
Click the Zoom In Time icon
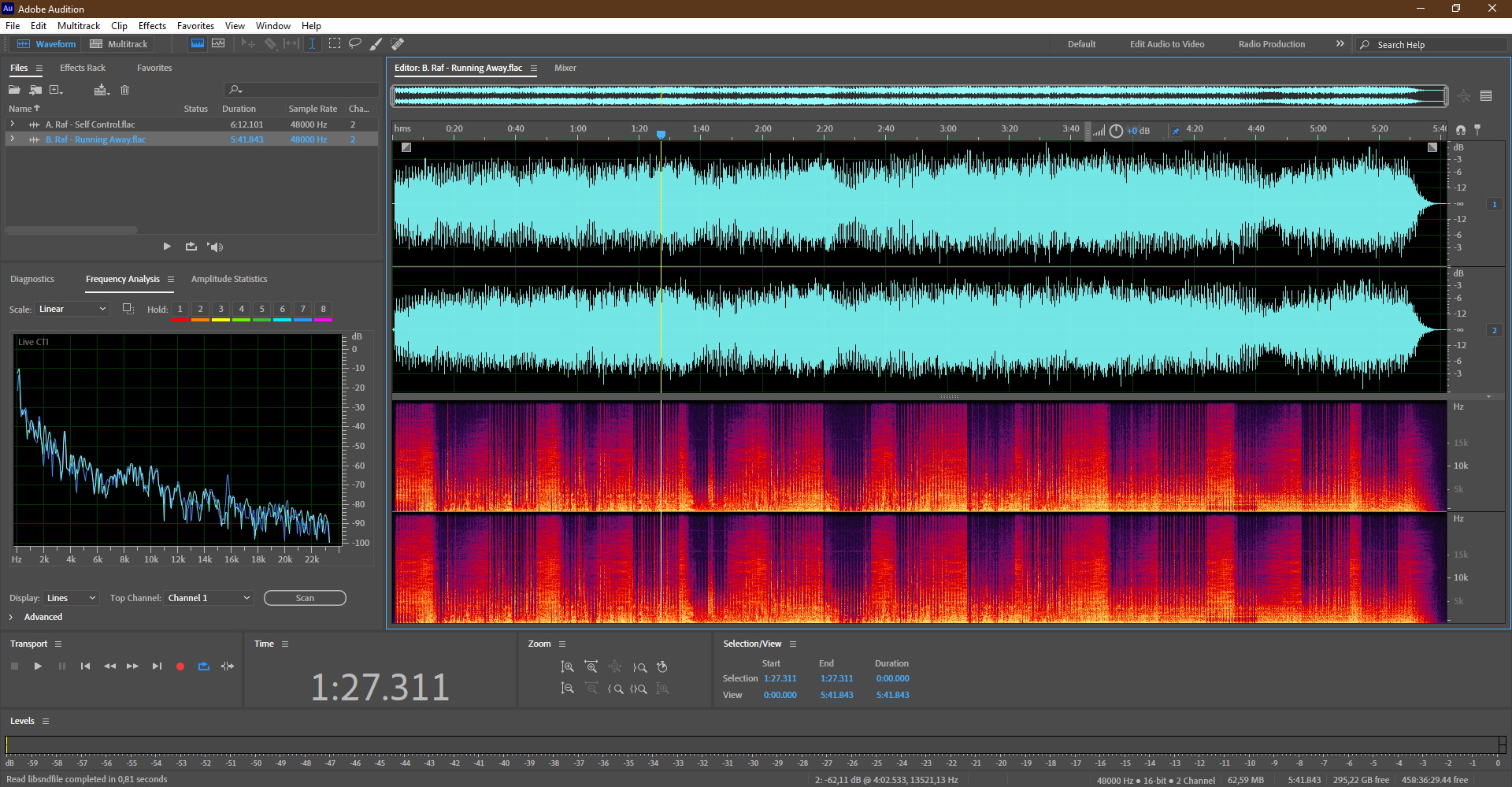pos(591,667)
